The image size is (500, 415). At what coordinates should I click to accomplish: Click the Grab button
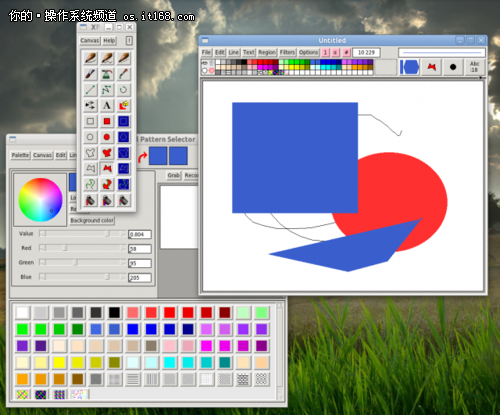[174, 175]
